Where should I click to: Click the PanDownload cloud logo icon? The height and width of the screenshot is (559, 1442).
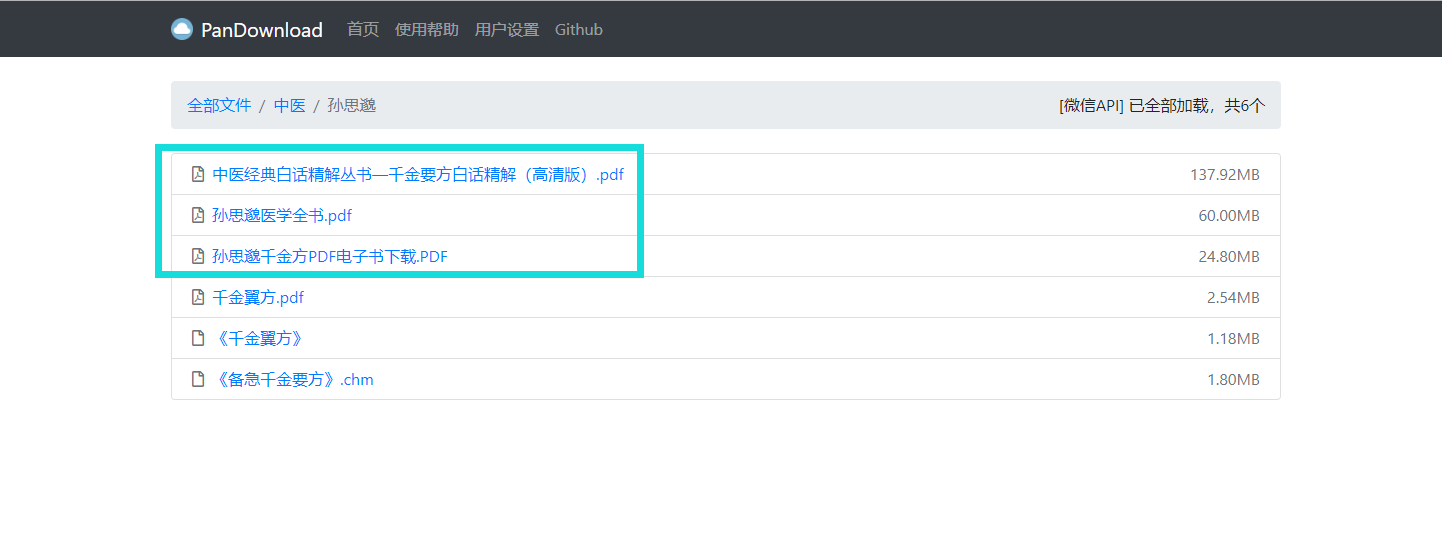(x=181, y=29)
